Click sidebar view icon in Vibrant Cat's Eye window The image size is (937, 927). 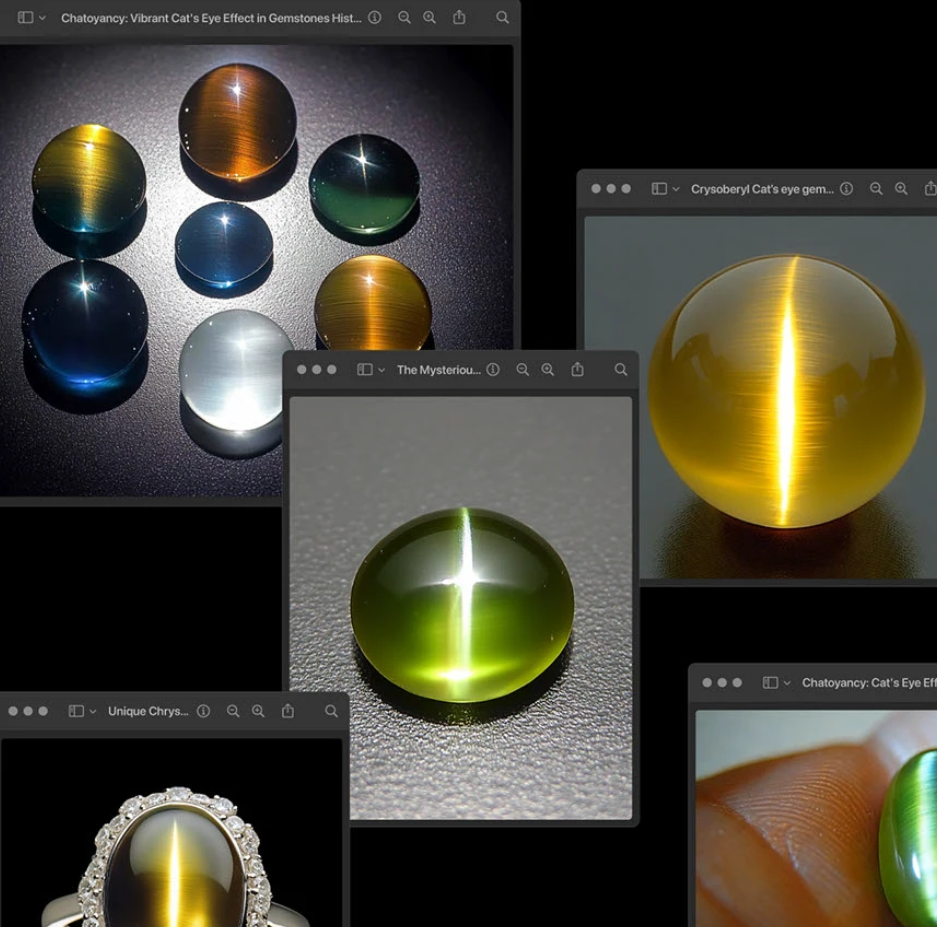pyautogui.click(x=26, y=17)
